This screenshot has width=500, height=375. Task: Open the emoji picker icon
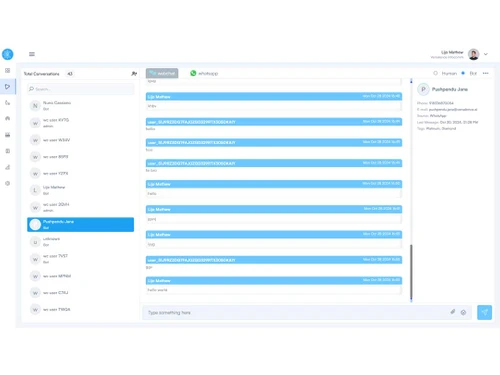point(463,312)
